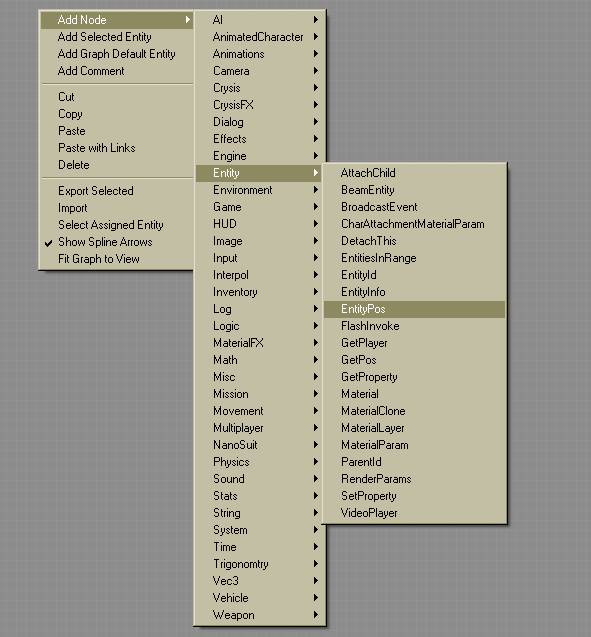Add a RenderParams node

pyautogui.click(x=414, y=479)
